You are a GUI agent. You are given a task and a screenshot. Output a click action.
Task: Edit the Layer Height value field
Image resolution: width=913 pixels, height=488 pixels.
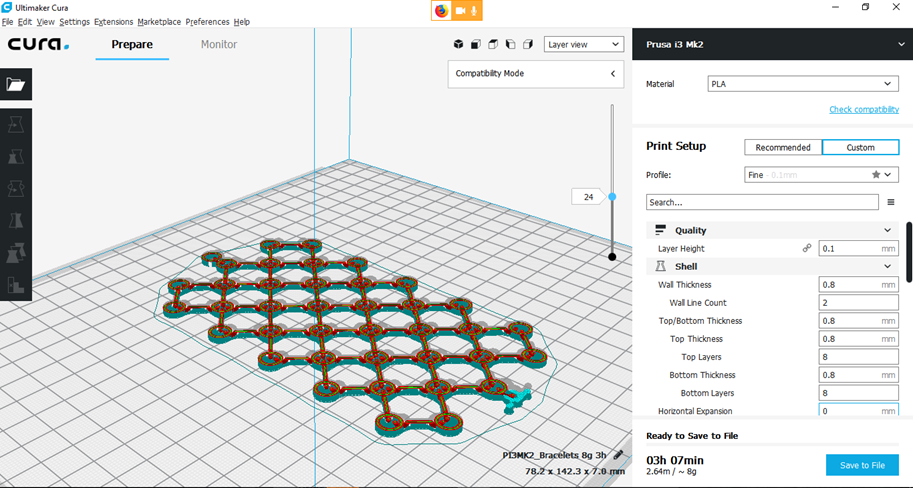coord(858,248)
